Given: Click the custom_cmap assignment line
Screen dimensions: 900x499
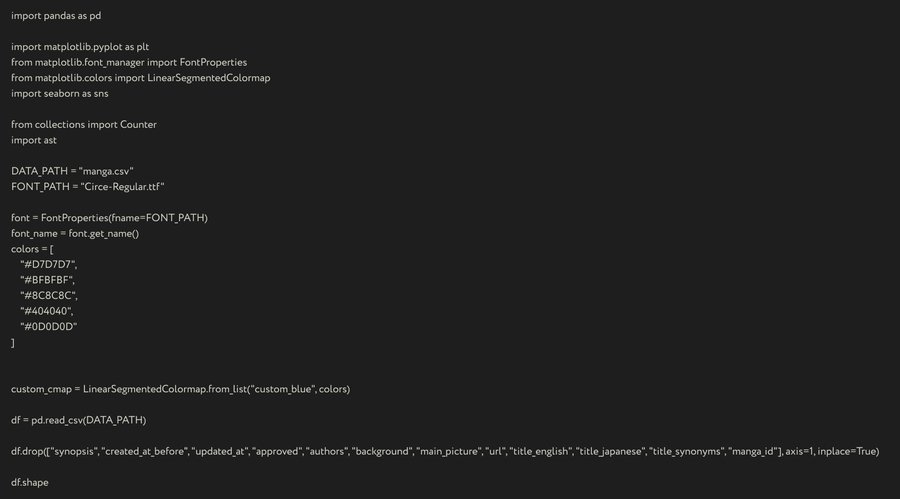Looking at the screenshot, I should [180, 388].
